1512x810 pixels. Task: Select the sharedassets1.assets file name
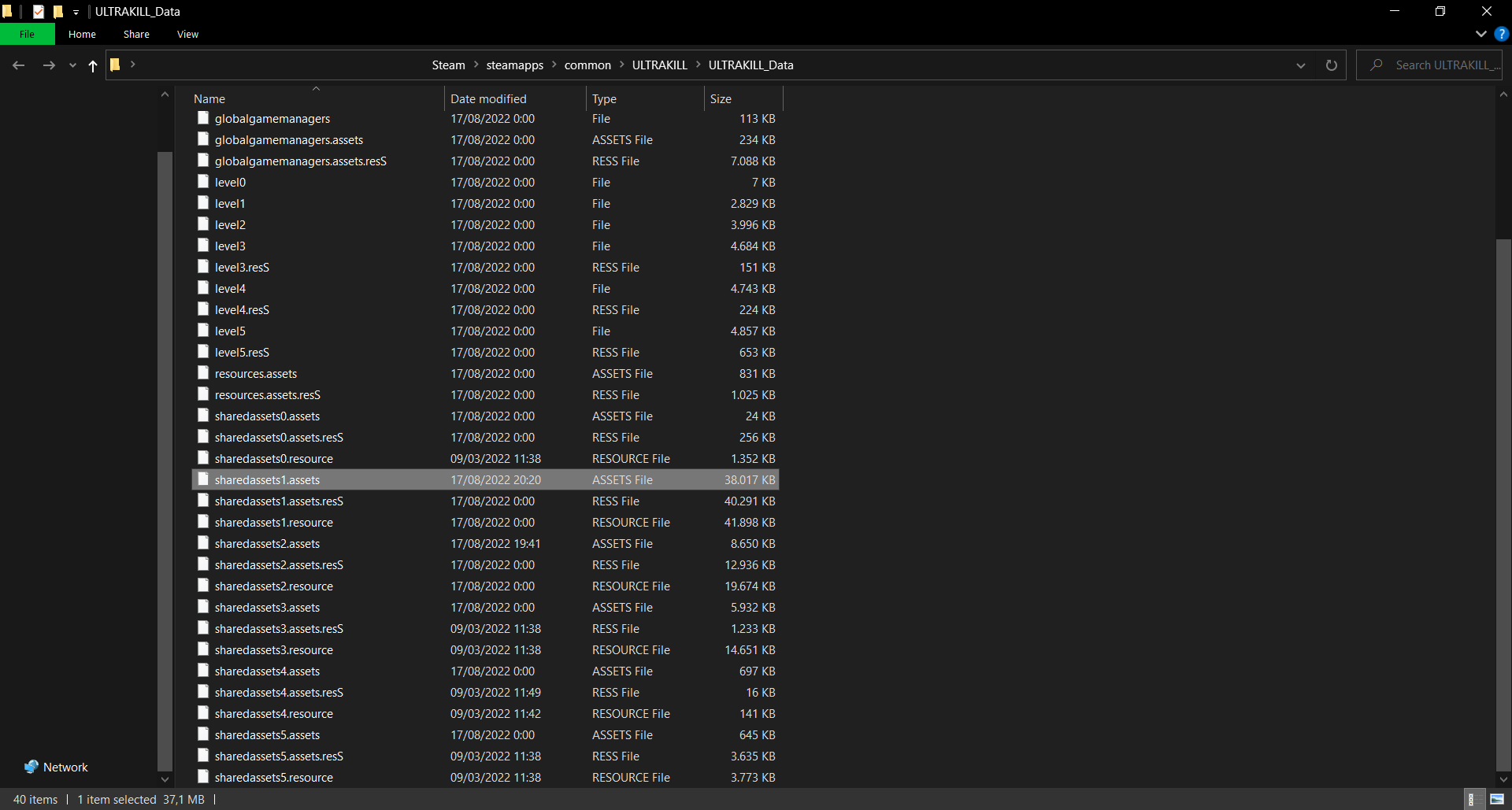[x=267, y=480]
